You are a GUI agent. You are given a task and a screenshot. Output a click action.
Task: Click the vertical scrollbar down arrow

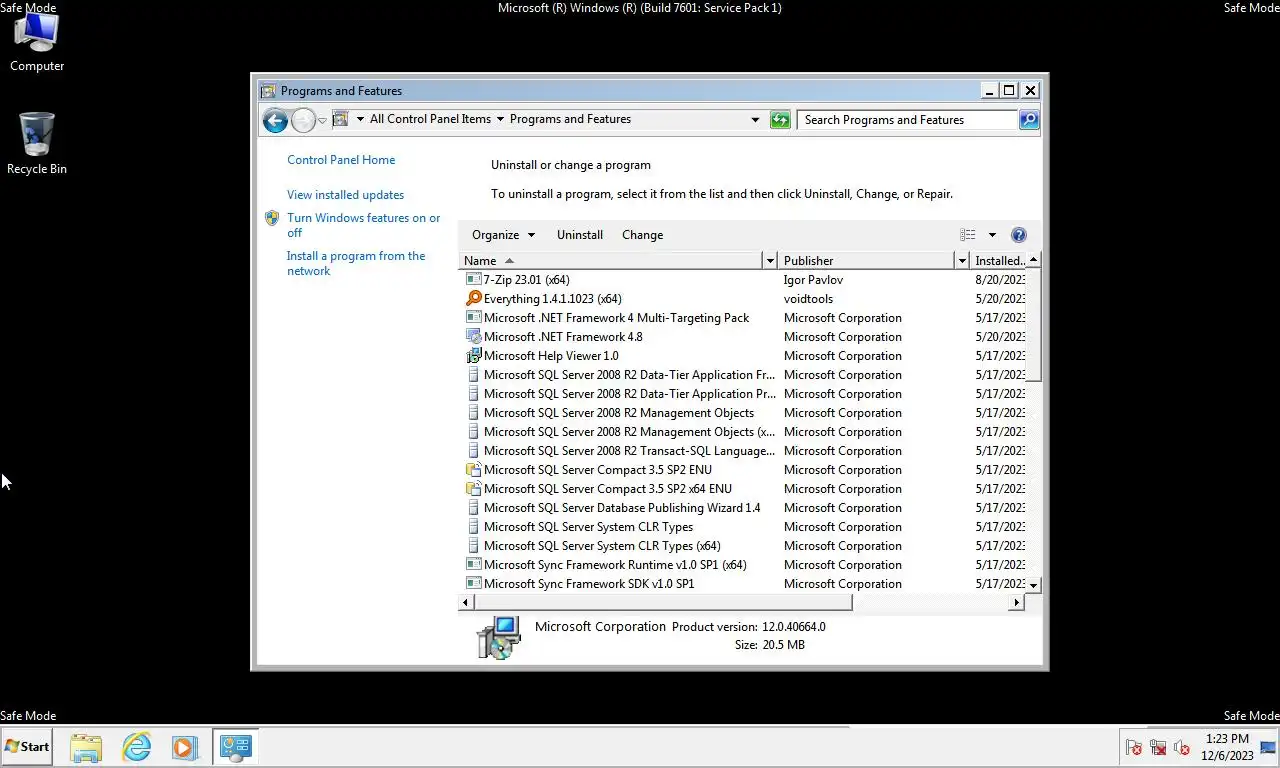coord(1034,585)
